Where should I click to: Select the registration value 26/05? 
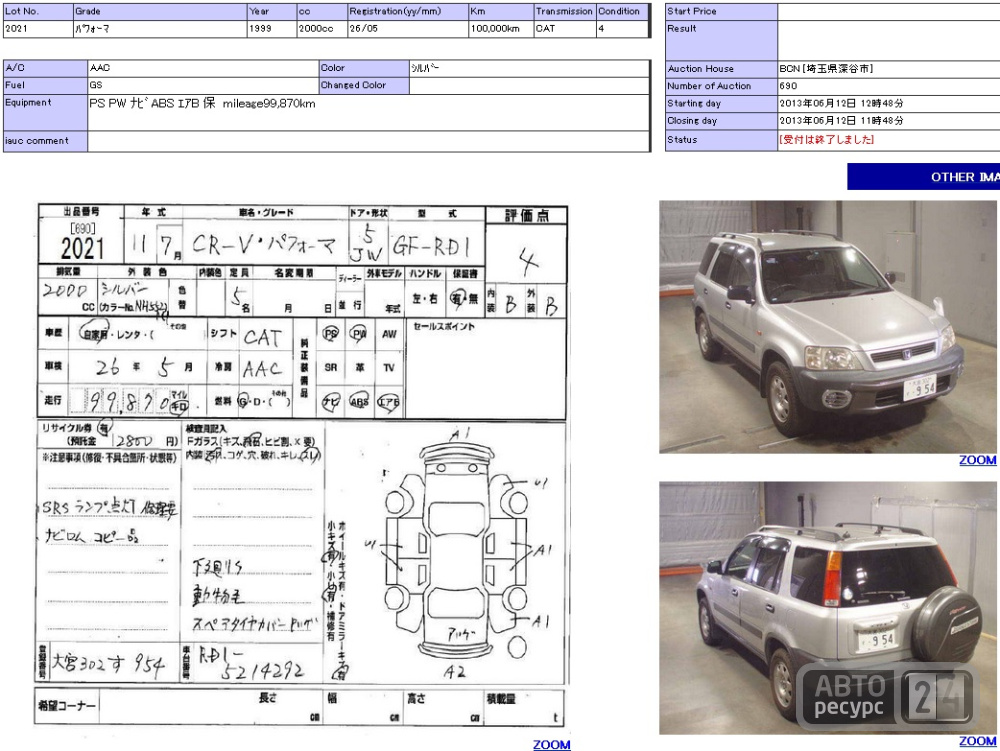tap(408, 29)
